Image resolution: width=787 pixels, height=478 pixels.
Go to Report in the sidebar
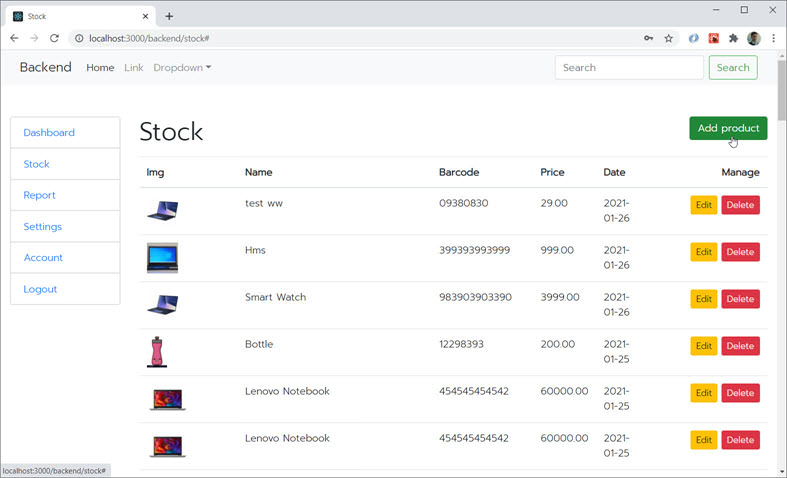[x=40, y=195]
